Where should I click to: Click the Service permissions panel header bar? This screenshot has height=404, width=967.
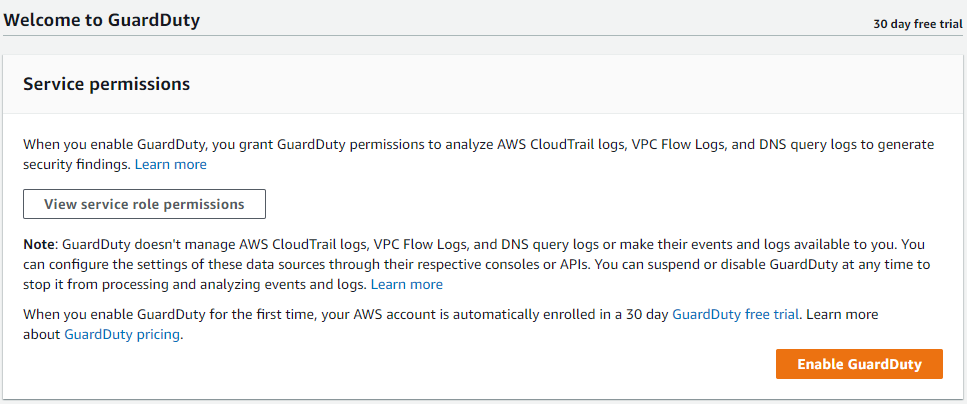tap(480, 84)
